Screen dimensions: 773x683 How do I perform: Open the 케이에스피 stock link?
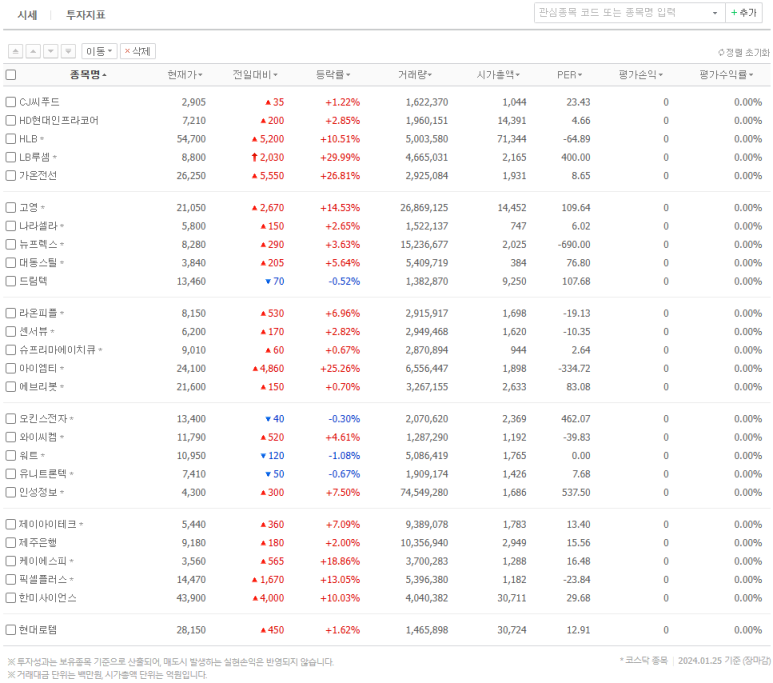click(x=43, y=561)
